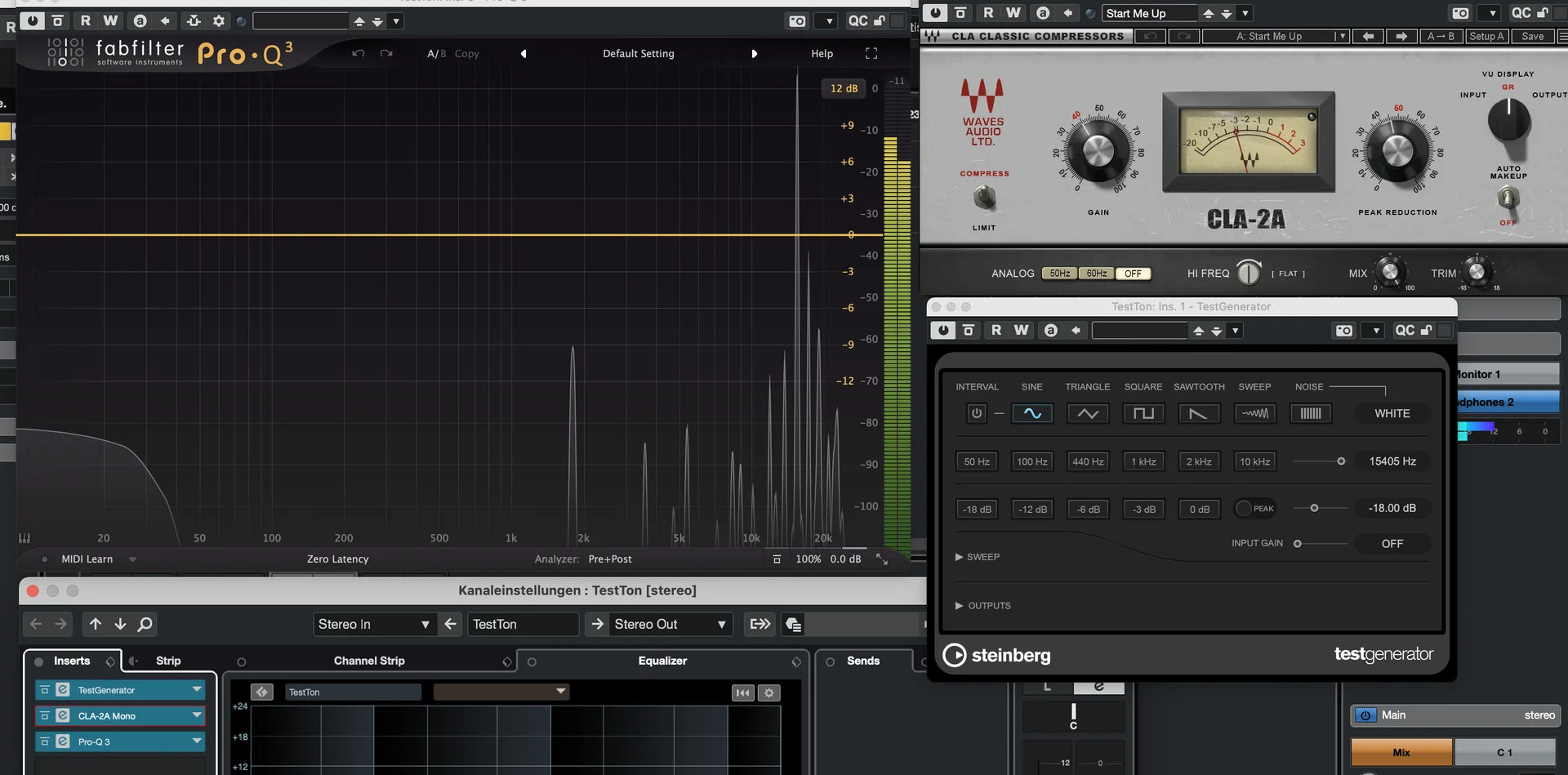This screenshot has width=1568, height=775.
Task: Click the undo arrow in Pro-Q 3
Action: [x=358, y=53]
